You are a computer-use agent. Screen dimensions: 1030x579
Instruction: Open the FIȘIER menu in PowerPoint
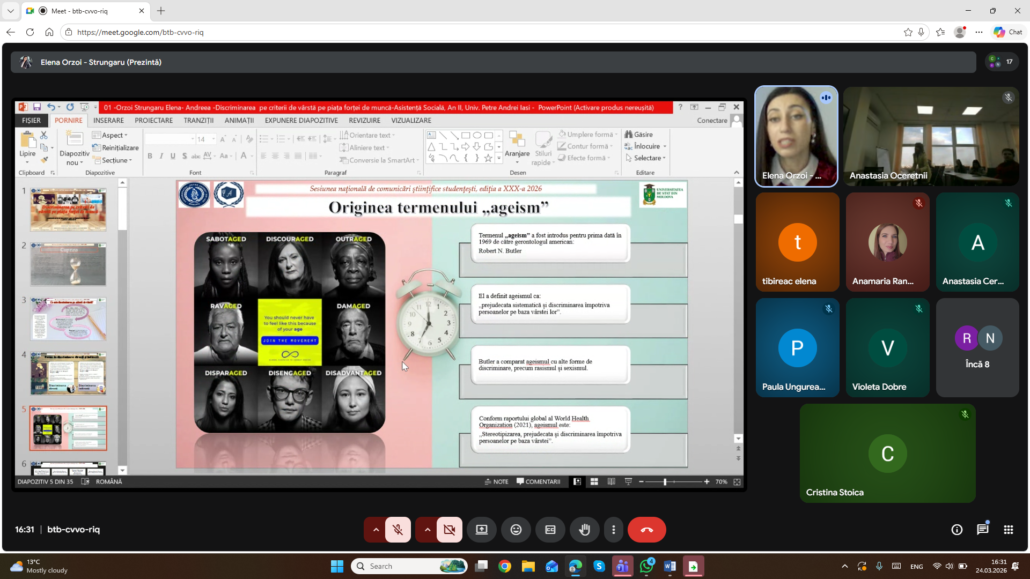click(31, 121)
